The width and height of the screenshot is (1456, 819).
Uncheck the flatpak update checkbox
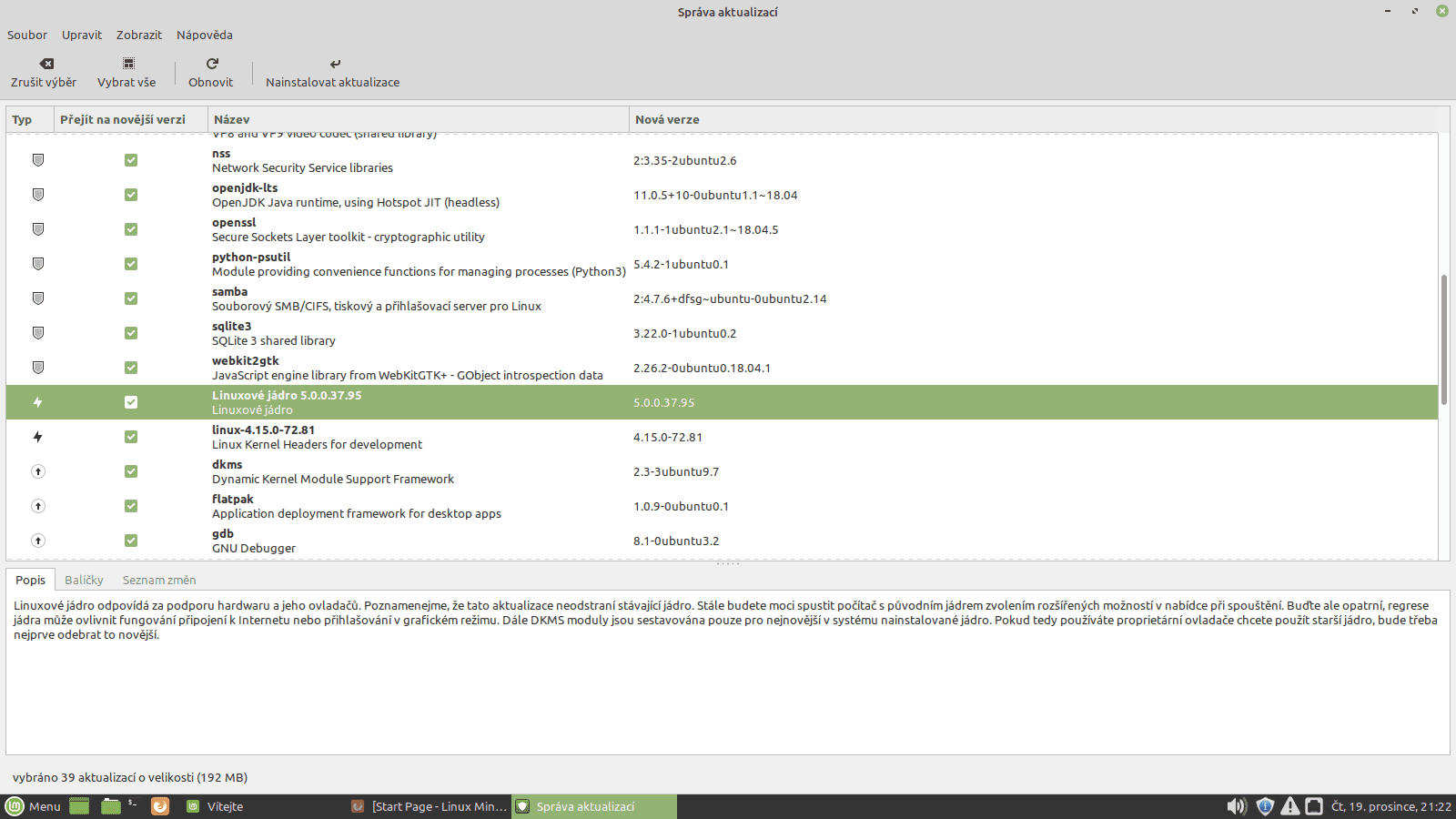tap(131, 506)
